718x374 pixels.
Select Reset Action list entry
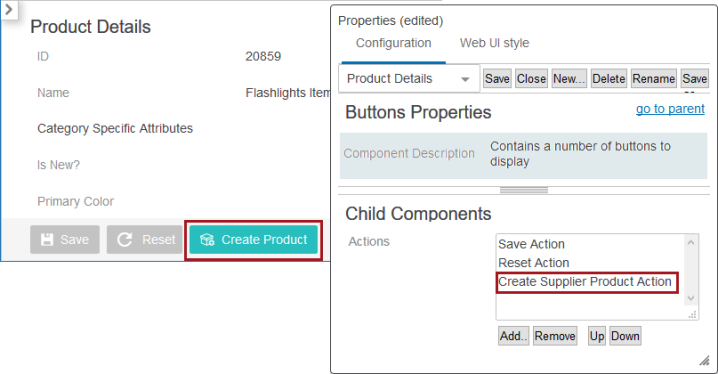[533, 263]
